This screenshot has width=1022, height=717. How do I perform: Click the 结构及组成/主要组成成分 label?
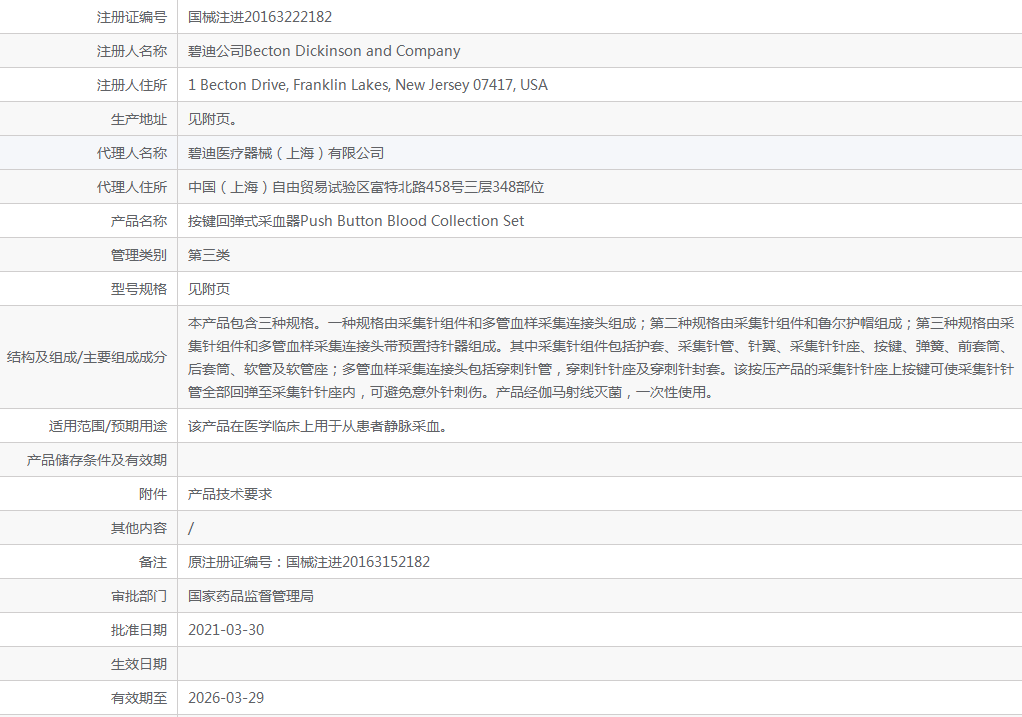(x=87, y=357)
